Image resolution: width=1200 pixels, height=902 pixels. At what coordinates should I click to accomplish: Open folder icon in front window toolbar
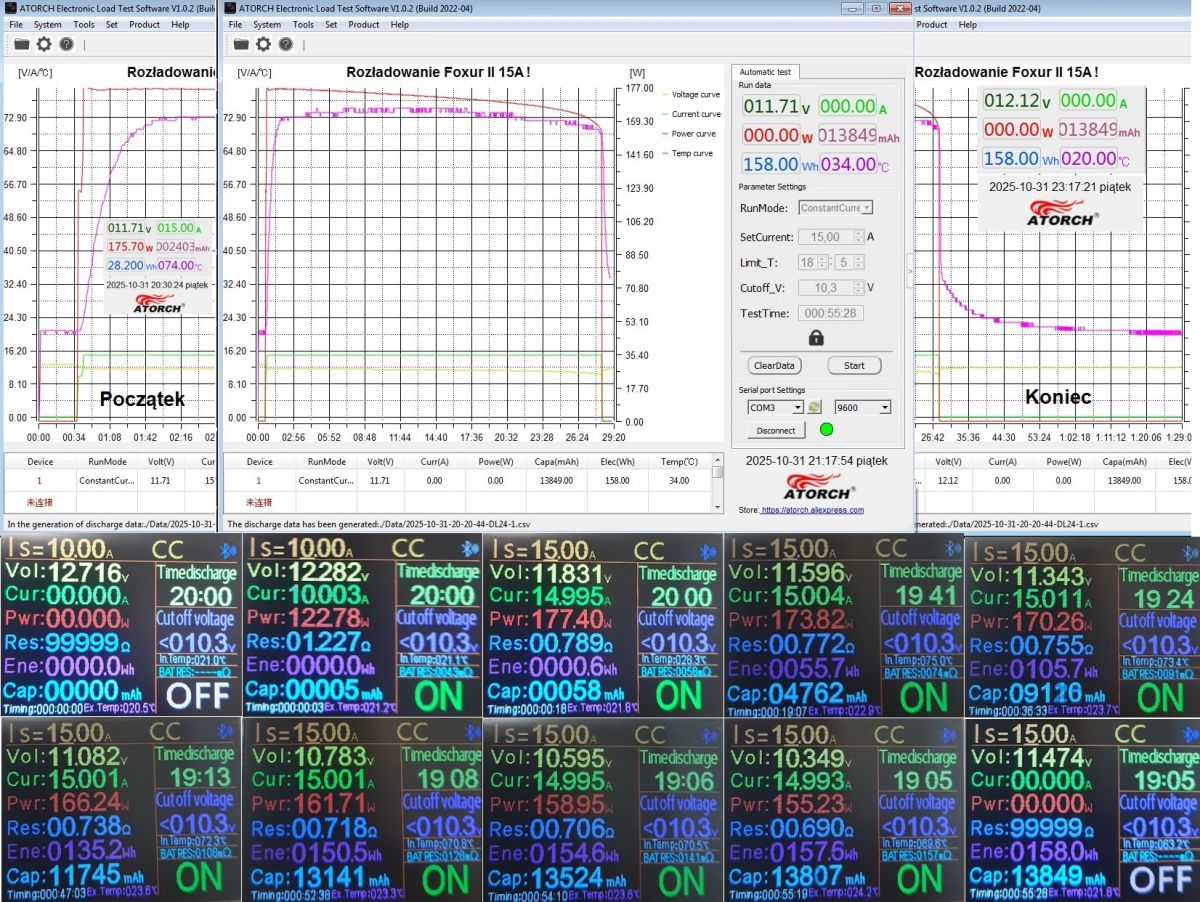tap(241, 44)
